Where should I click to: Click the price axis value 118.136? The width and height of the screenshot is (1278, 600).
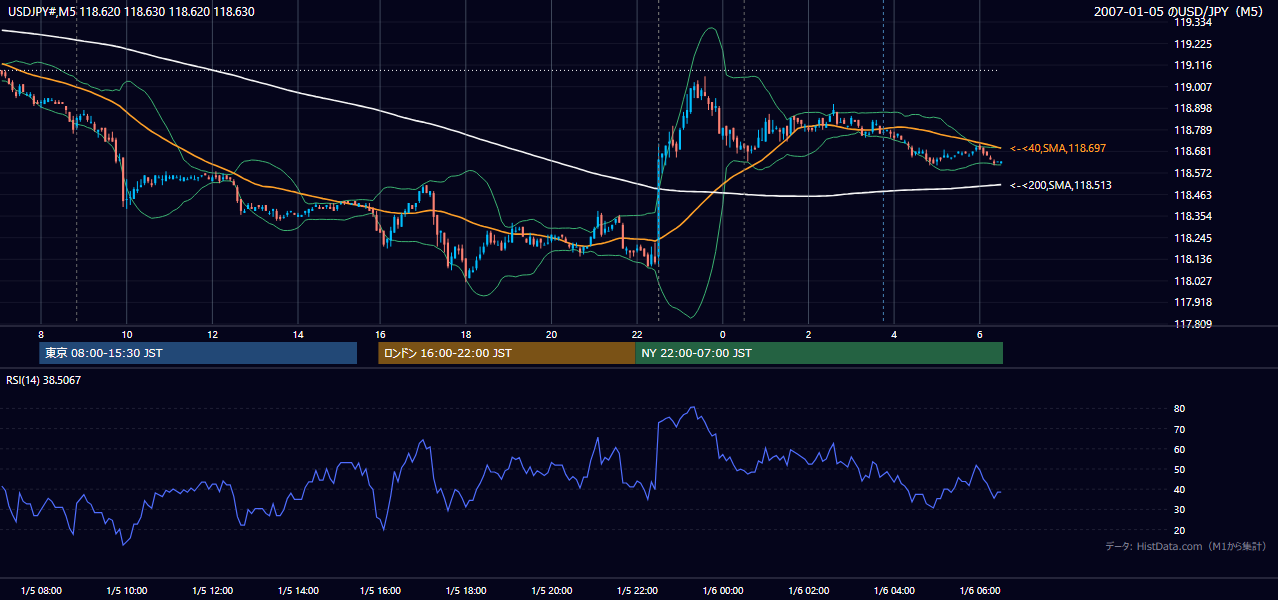[x=1193, y=260]
